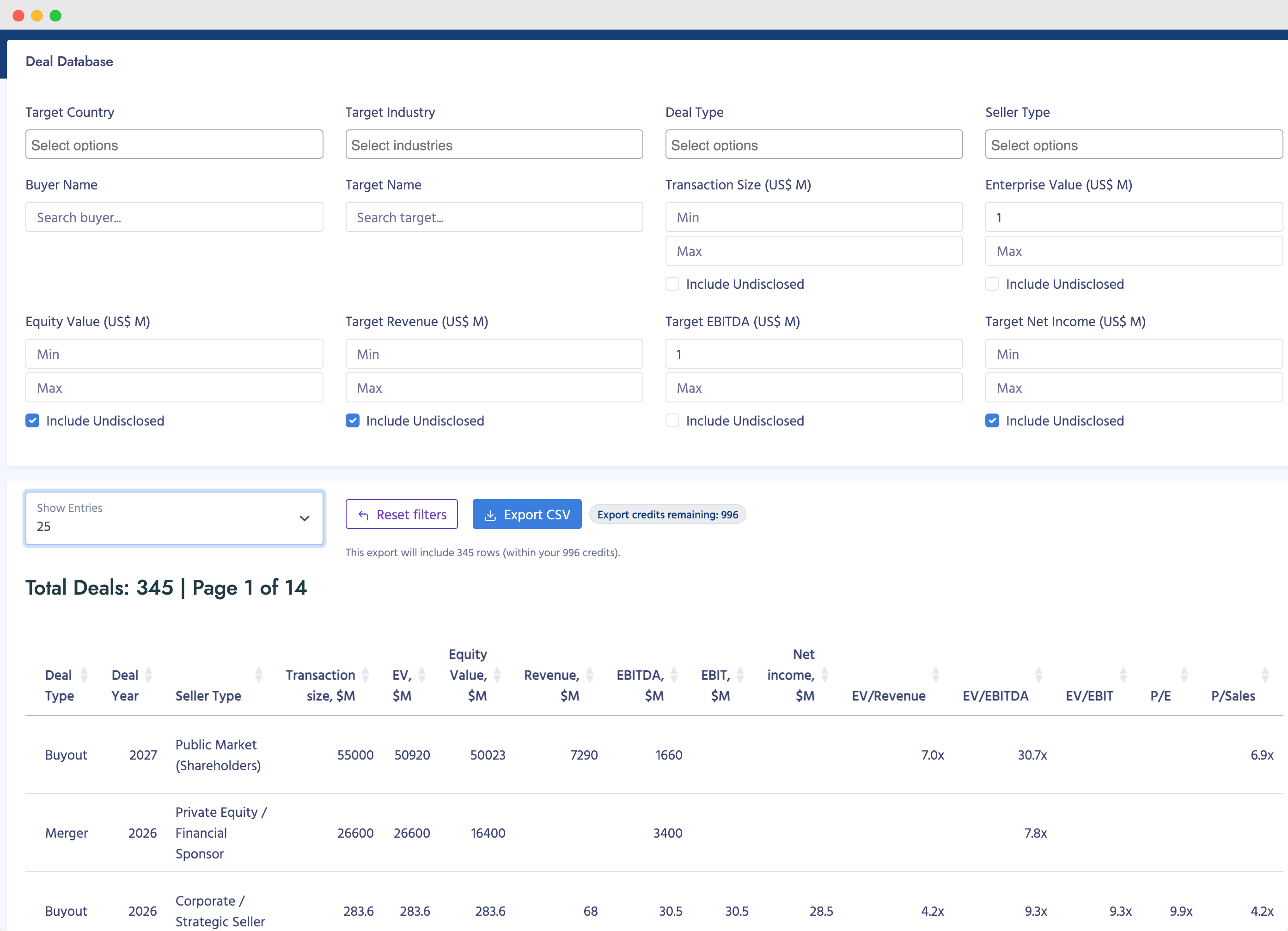Click the Search buyer input field
Image resolution: width=1288 pixels, height=931 pixels.
pos(174,217)
